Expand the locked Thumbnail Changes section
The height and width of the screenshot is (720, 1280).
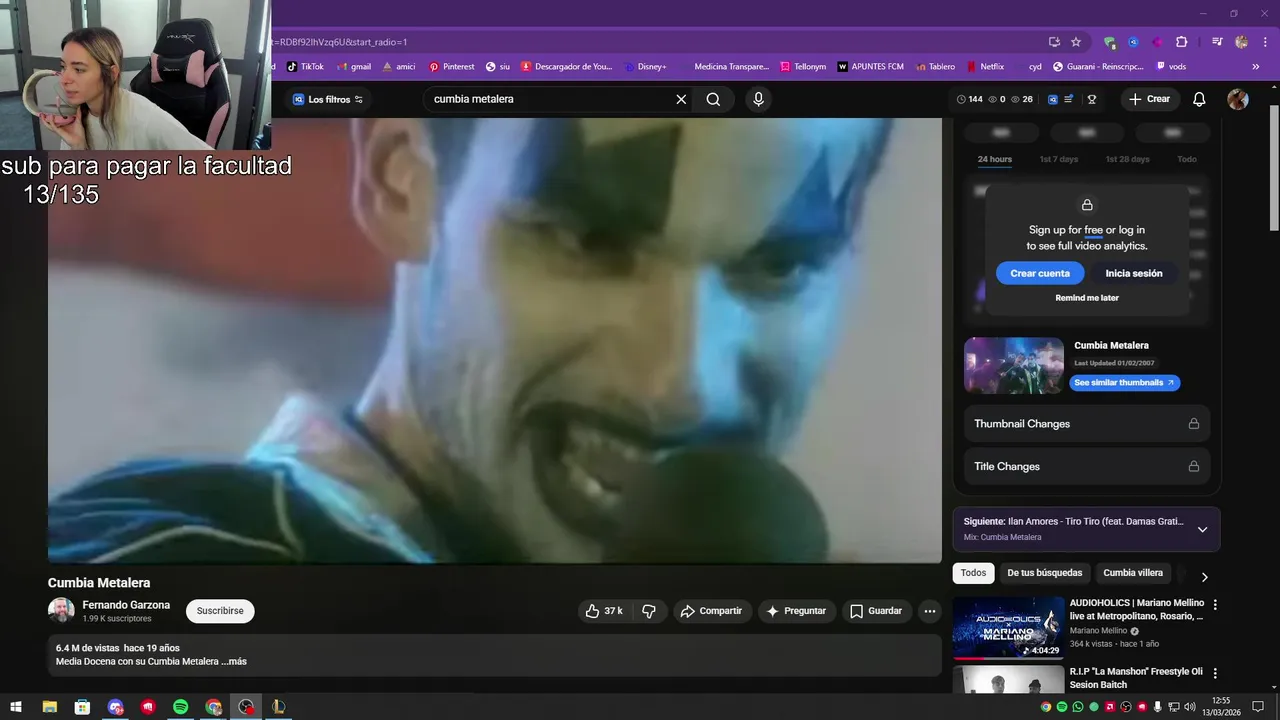1087,424
